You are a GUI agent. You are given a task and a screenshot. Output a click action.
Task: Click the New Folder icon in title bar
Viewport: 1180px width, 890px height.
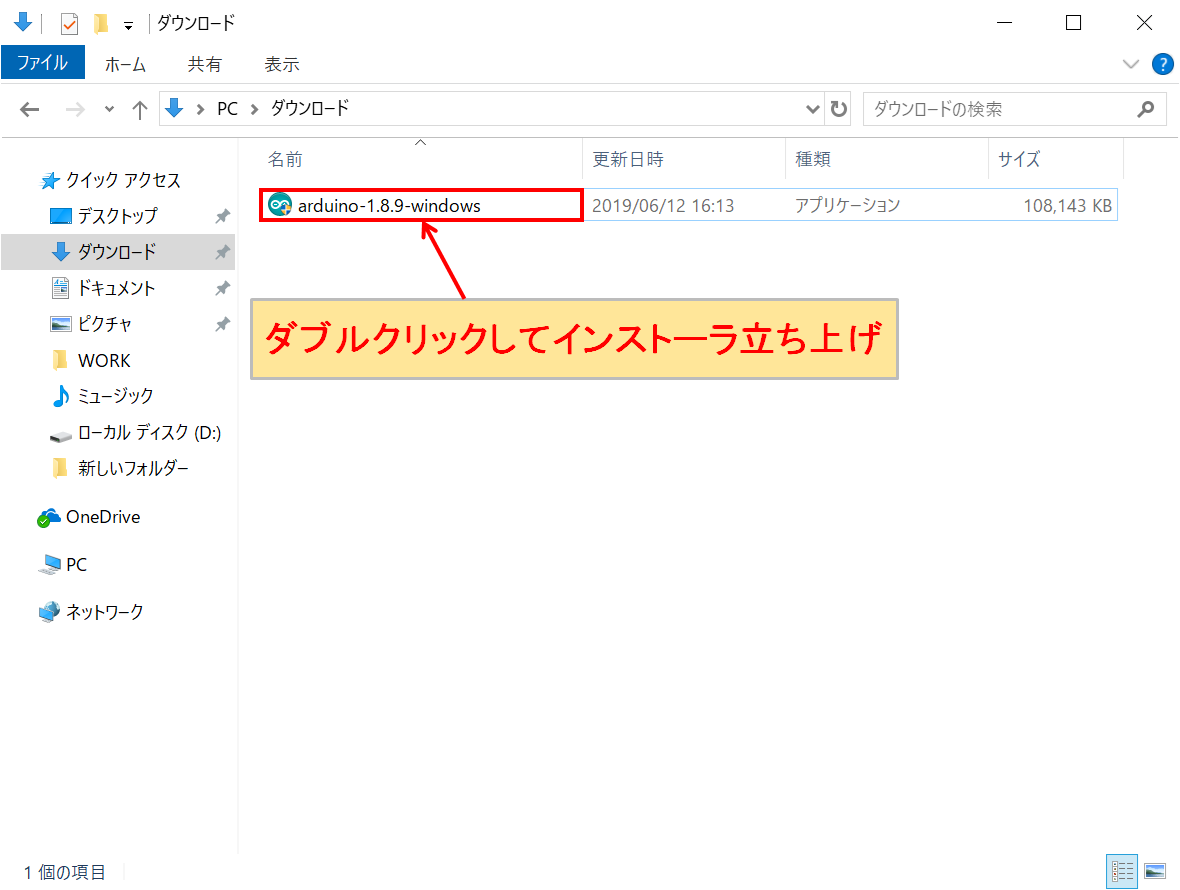(100, 24)
